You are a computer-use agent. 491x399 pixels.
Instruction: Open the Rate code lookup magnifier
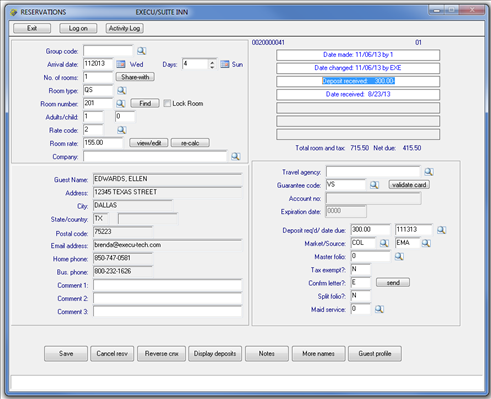click(x=121, y=130)
